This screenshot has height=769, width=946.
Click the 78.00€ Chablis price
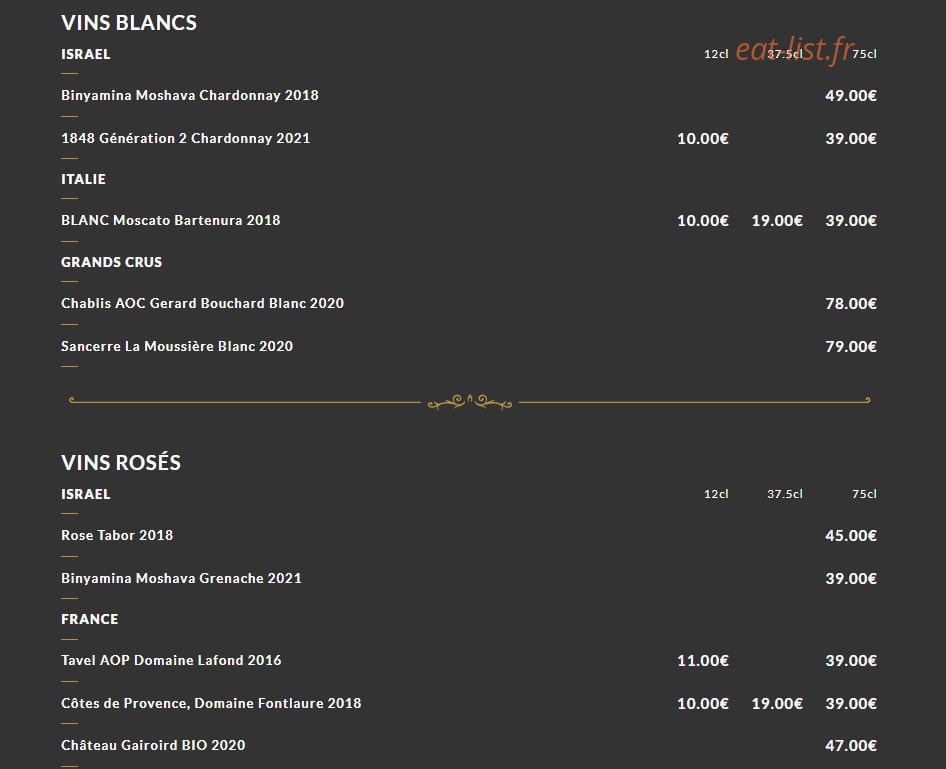(851, 303)
